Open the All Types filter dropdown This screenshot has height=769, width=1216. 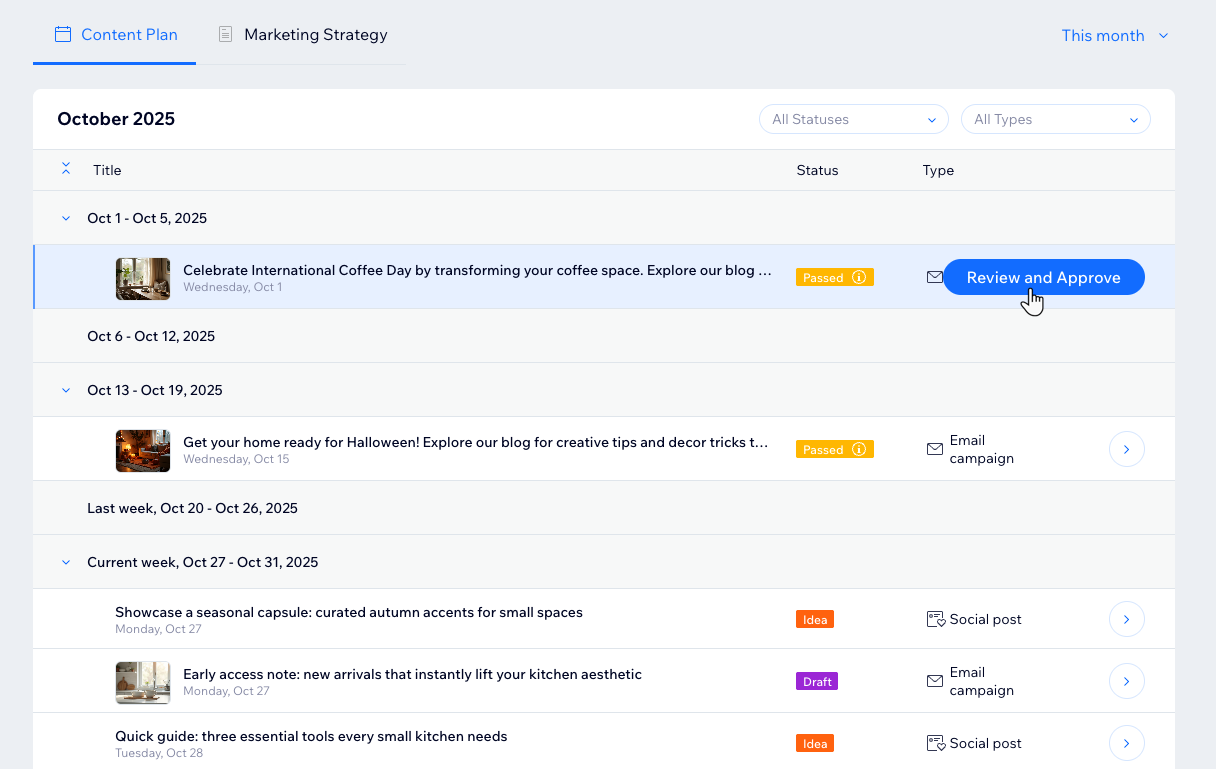click(x=1055, y=120)
